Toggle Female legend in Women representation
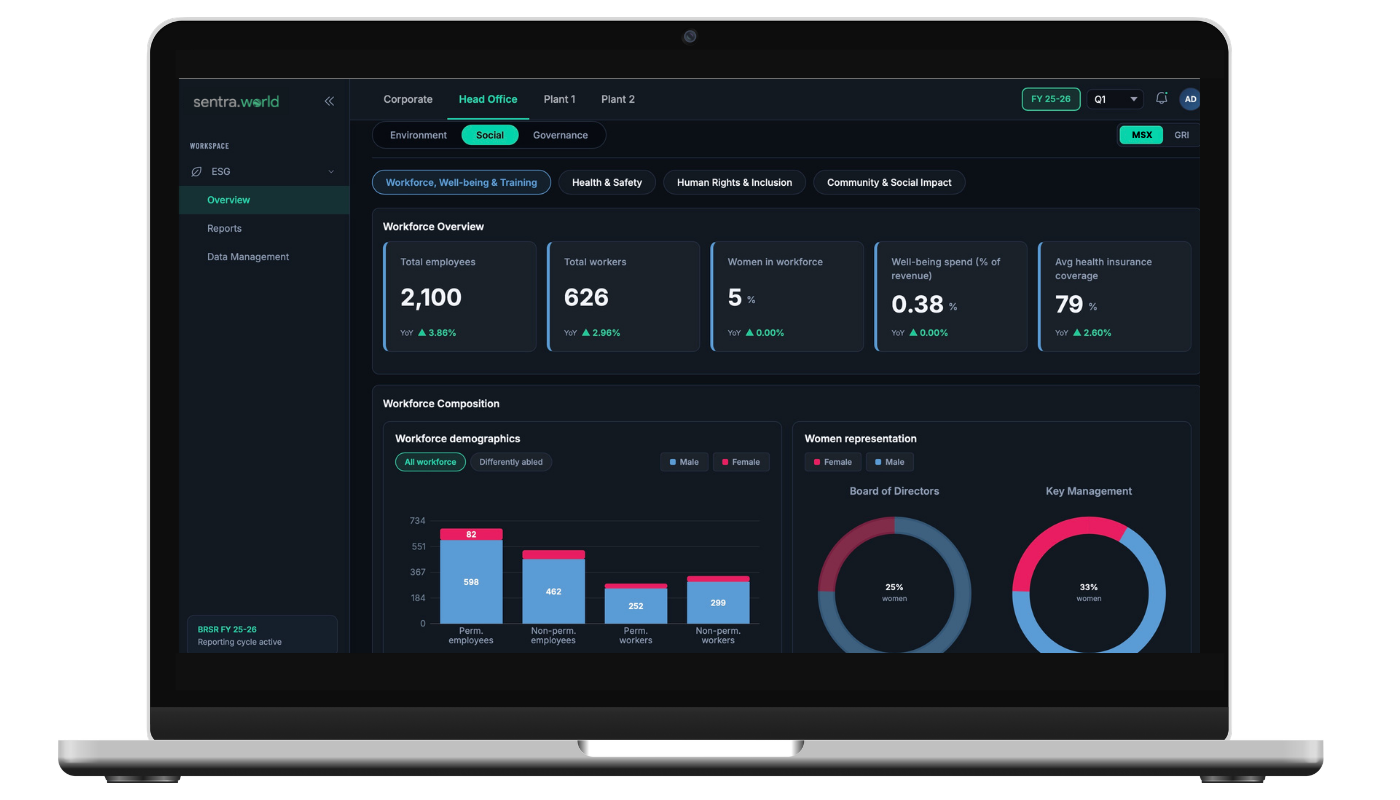 [832, 462]
